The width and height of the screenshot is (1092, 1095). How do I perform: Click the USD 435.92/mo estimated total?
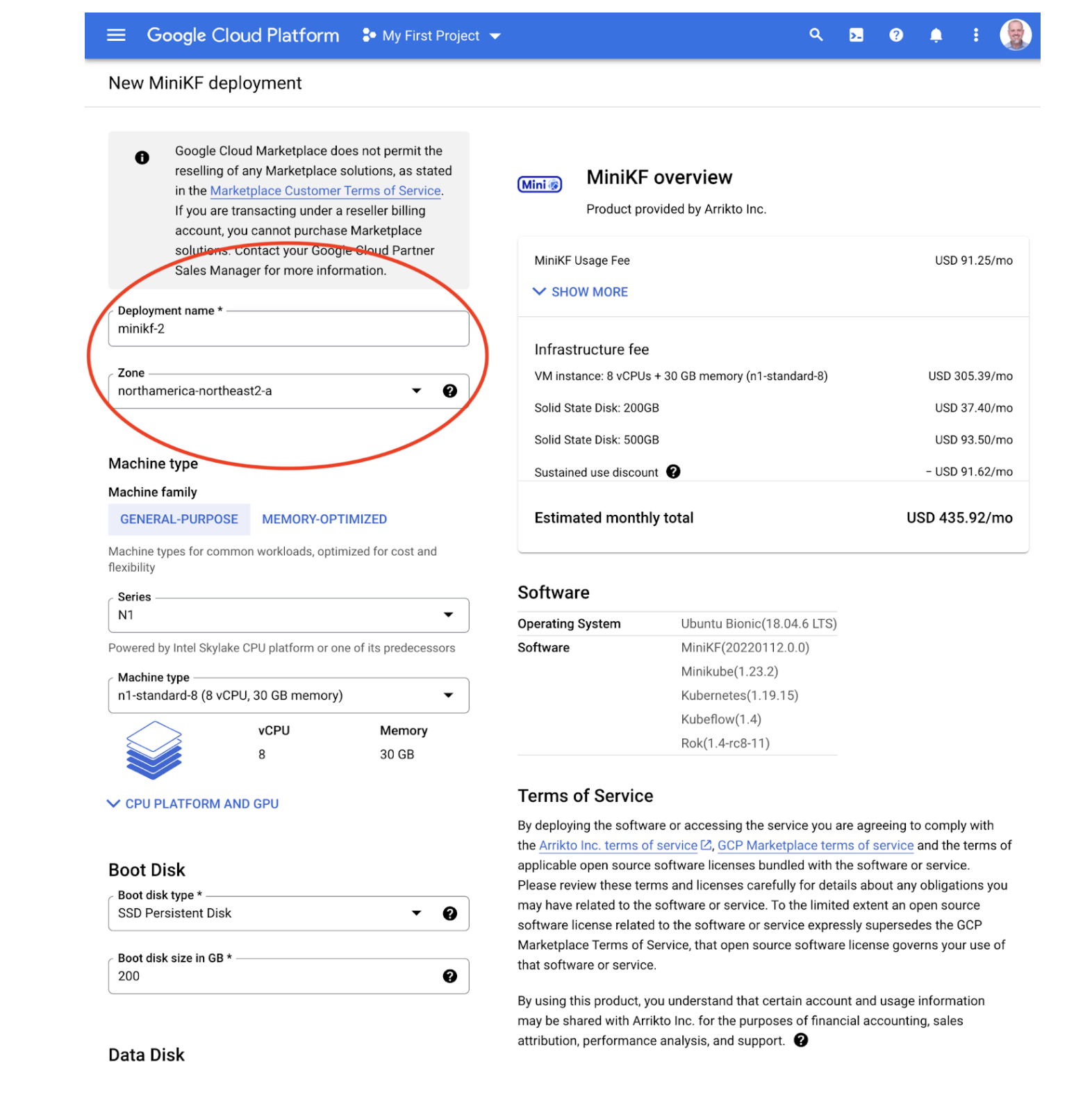(x=959, y=518)
